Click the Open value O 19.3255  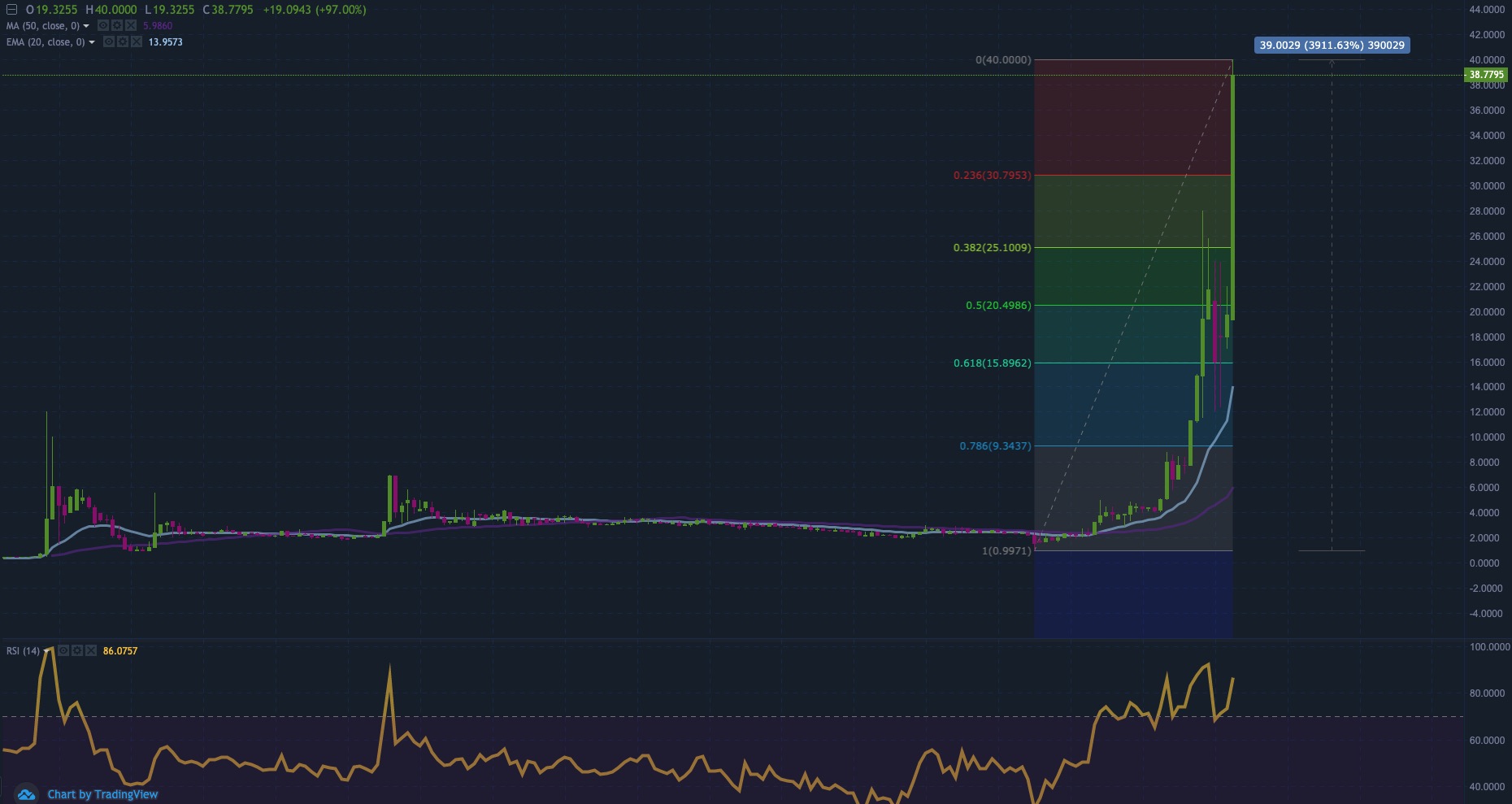pyautogui.click(x=52, y=10)
